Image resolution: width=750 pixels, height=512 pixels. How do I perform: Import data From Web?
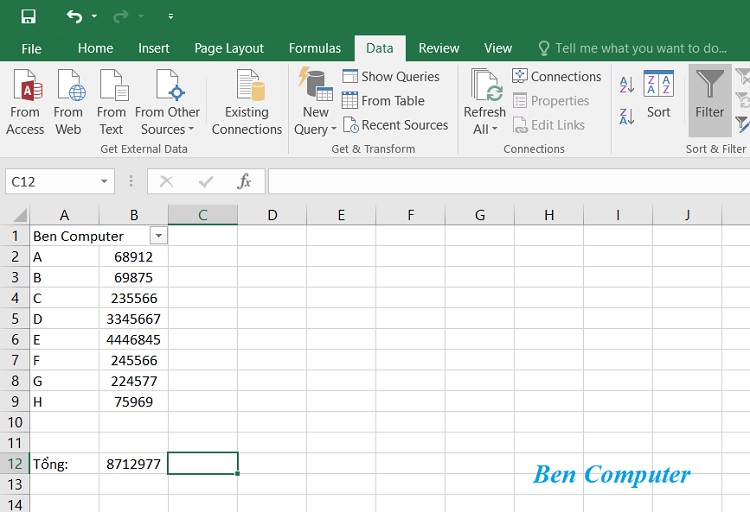point(68,102)
